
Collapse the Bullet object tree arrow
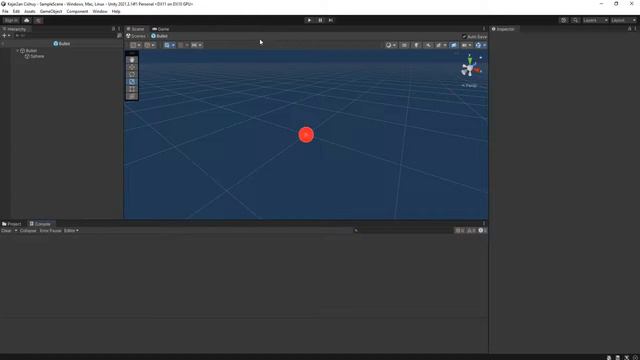coord(18,51)
